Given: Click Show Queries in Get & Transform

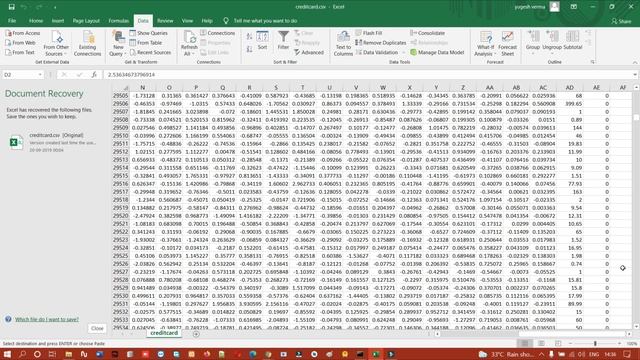Looking at the screenshot, I should tap(149, 33).
